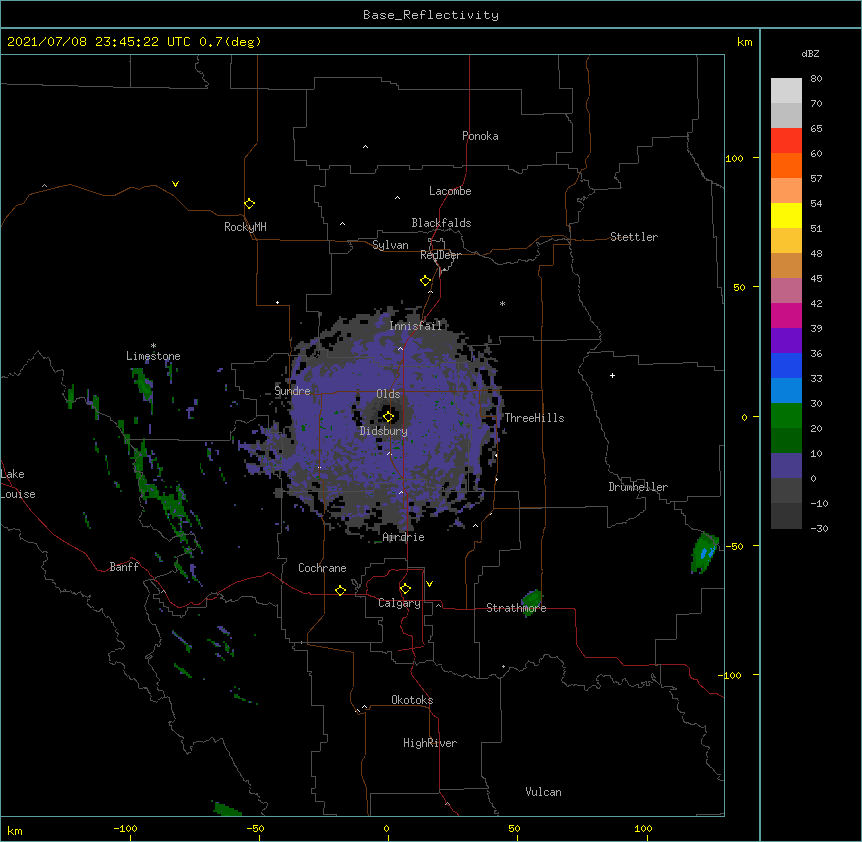
Task: Select the dark green 20 dBZ legend swatch
Action: pyautogui.click(x=786, y=440)
